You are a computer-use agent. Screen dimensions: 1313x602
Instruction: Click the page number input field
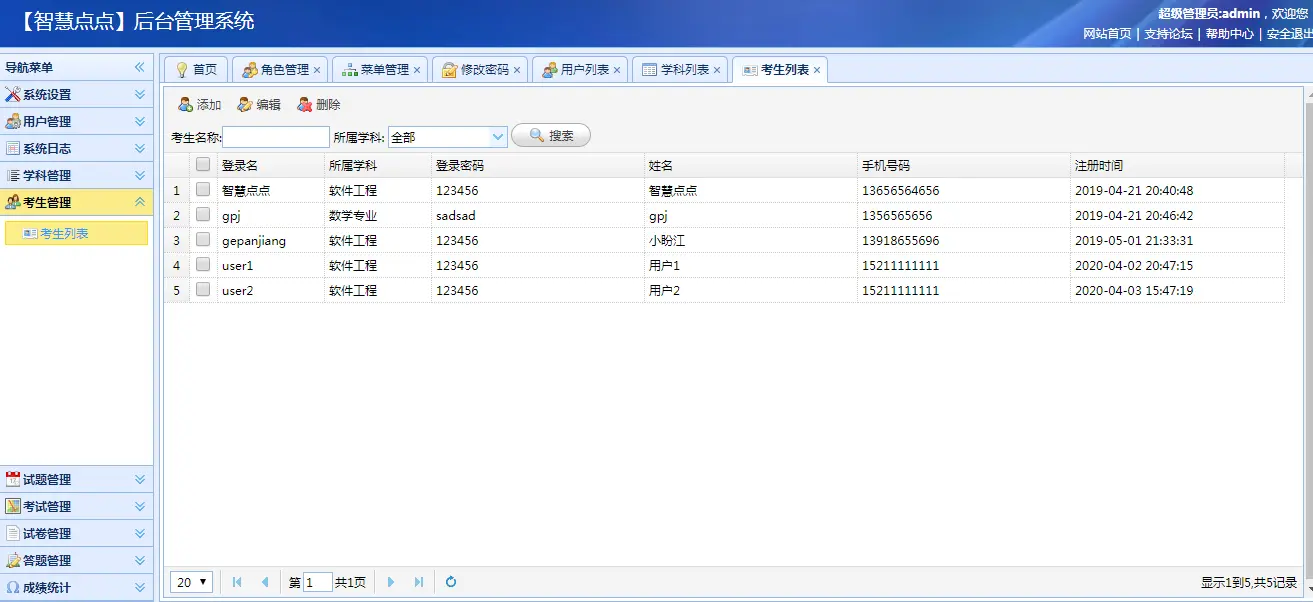[318, 582]
